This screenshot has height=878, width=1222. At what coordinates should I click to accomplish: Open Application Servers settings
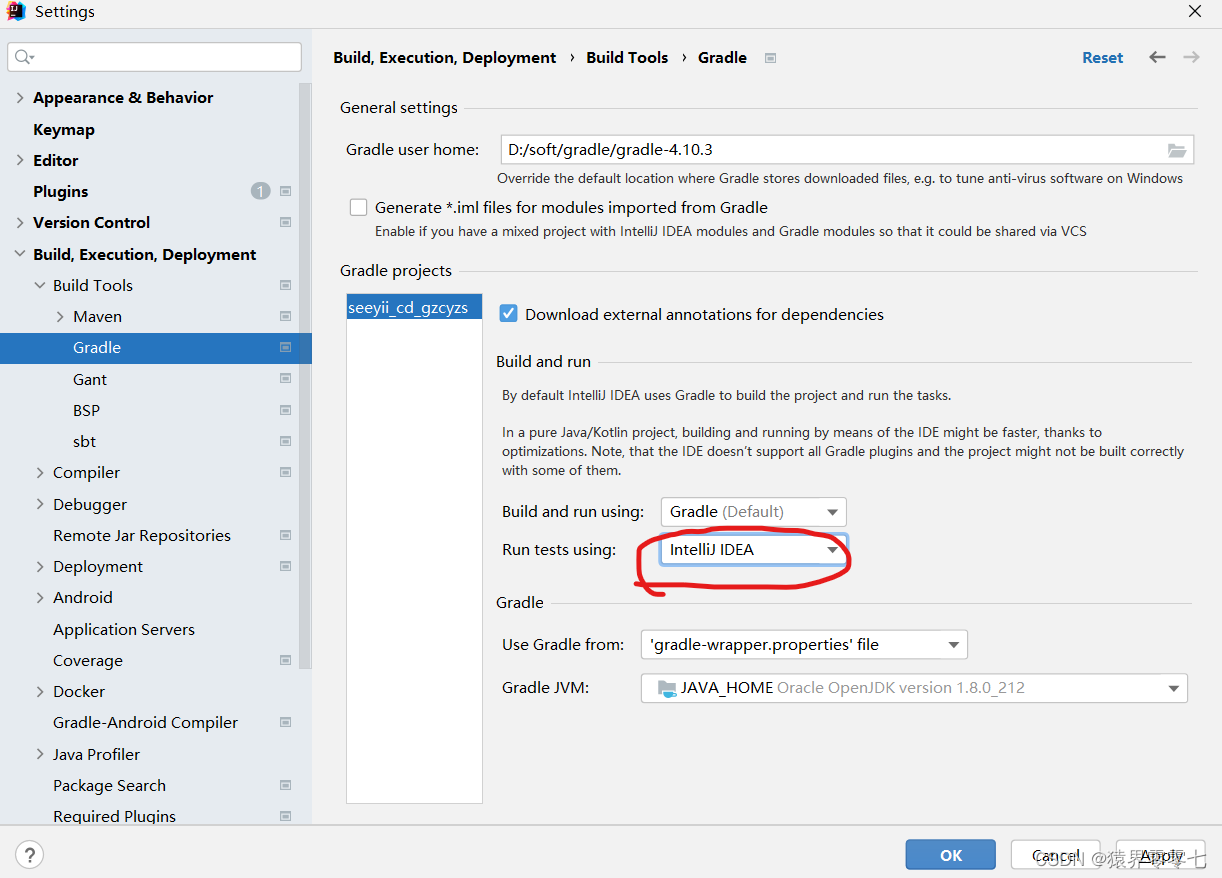(x=124, y=629)
